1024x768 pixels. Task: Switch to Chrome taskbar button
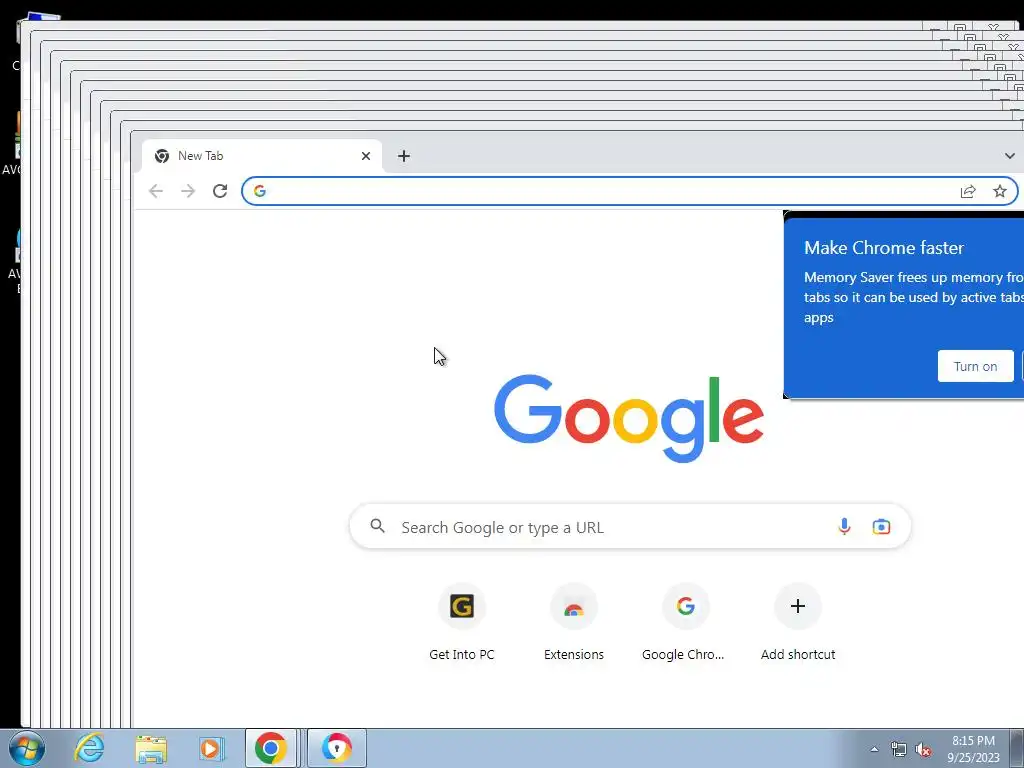pyautogui.click(x=270, y=748)
